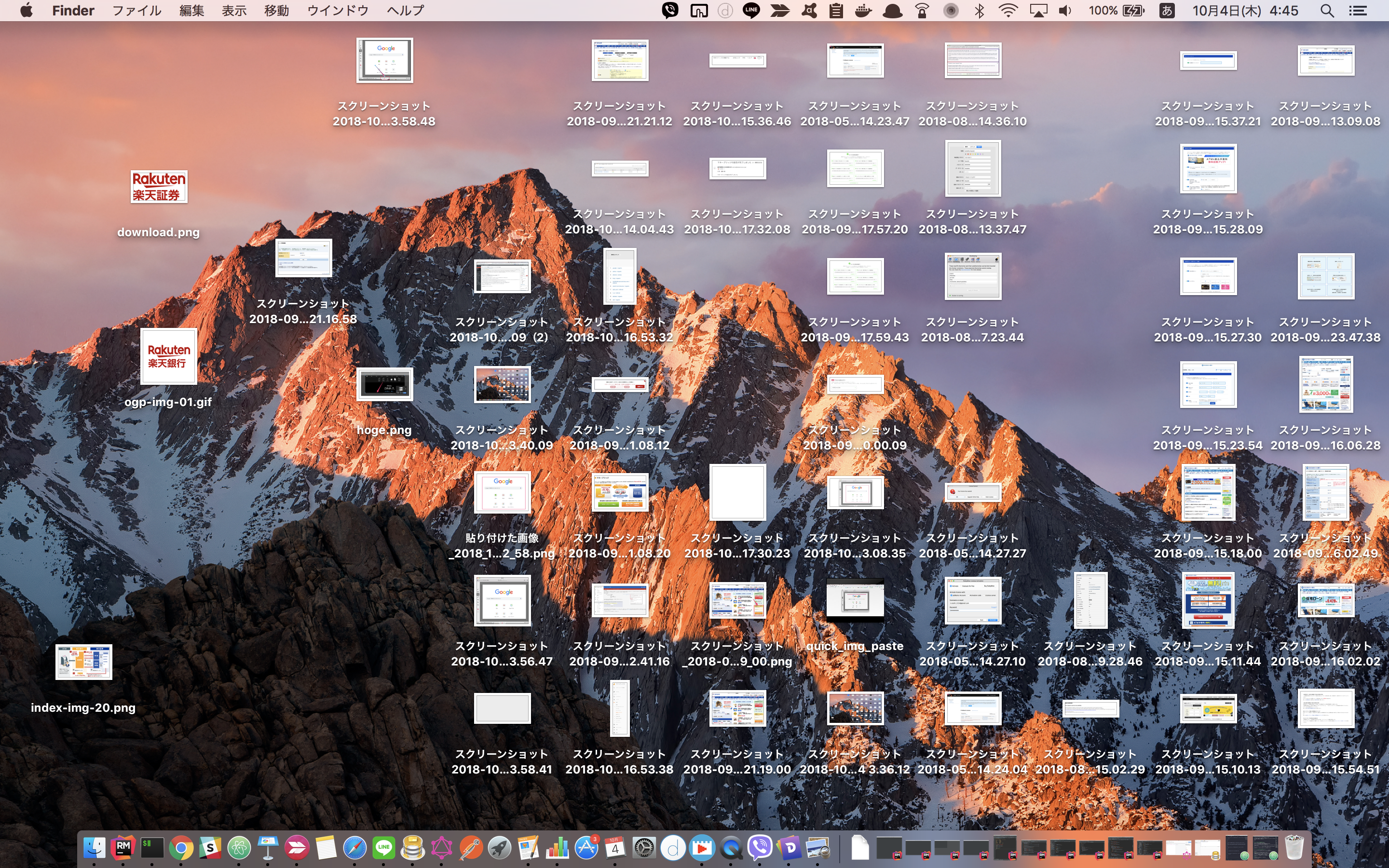Select the hoge.png file on desktop
The image size is (1389, 868).
point(384,385)
